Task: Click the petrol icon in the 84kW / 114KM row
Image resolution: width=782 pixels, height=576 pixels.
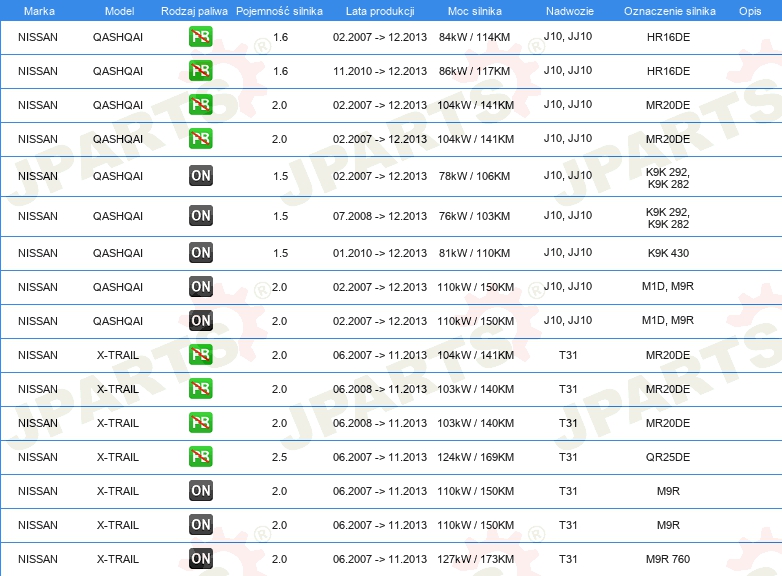Action: point(200,36)
